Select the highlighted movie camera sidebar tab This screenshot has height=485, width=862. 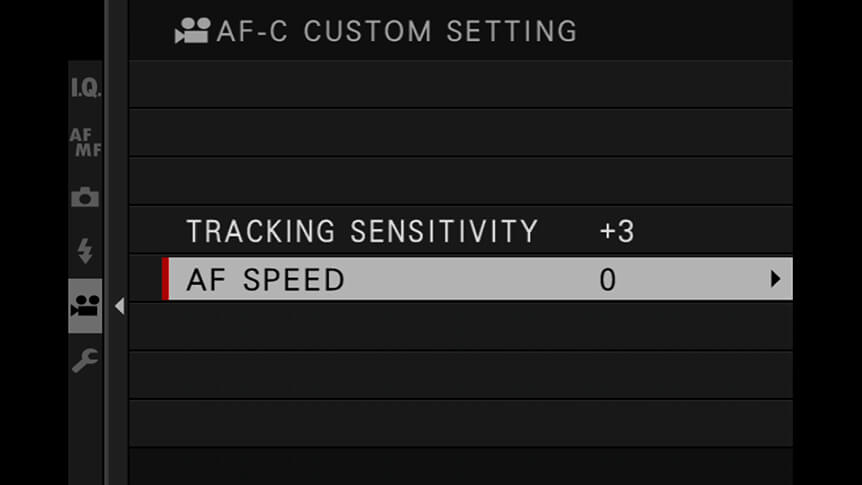click(85, 306)
